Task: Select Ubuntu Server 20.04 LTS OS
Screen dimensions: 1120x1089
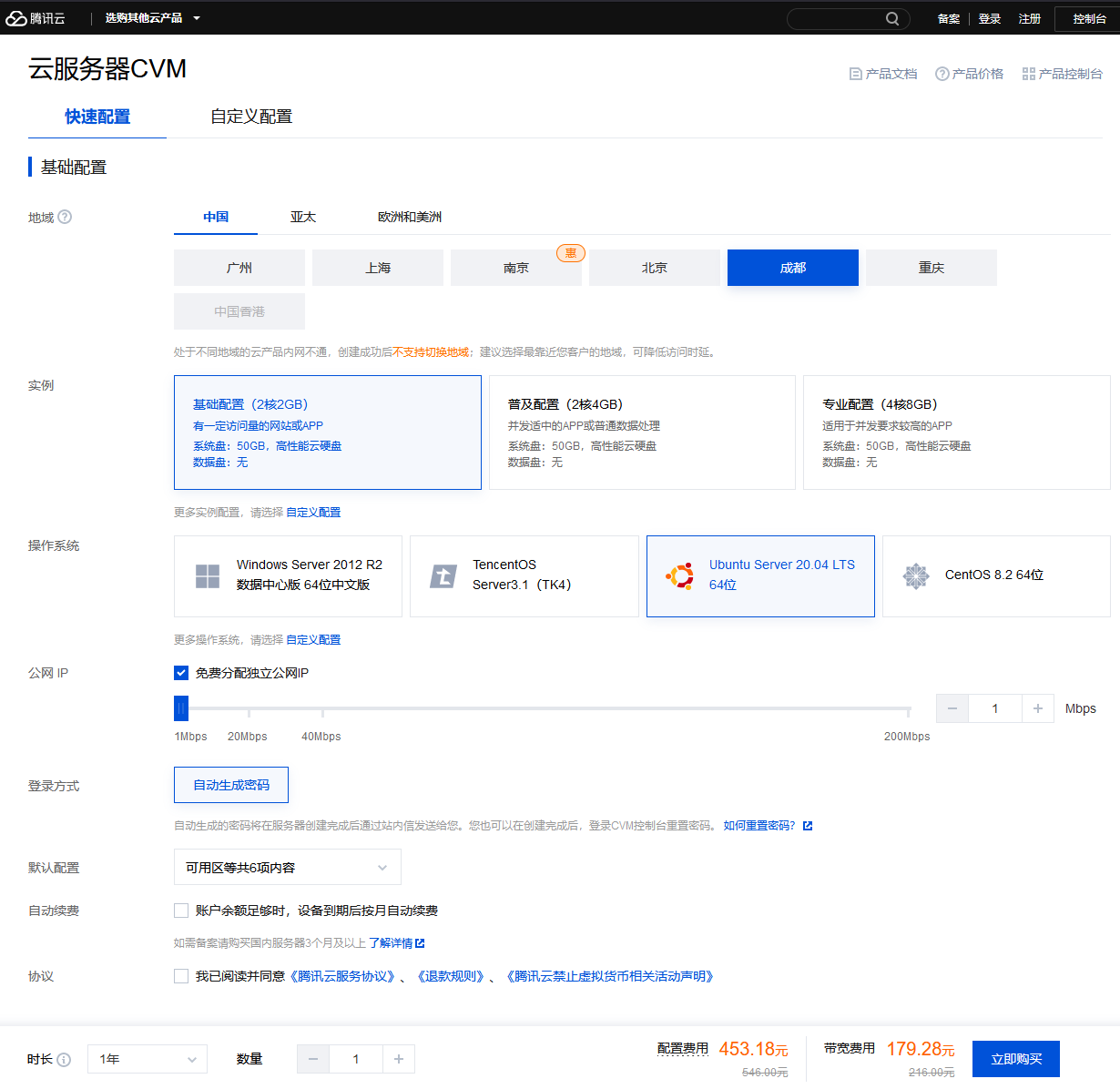Action: point(760,576)
